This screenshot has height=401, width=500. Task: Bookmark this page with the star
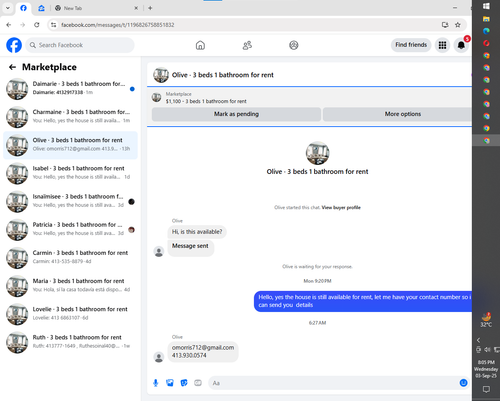coord(458,25)
